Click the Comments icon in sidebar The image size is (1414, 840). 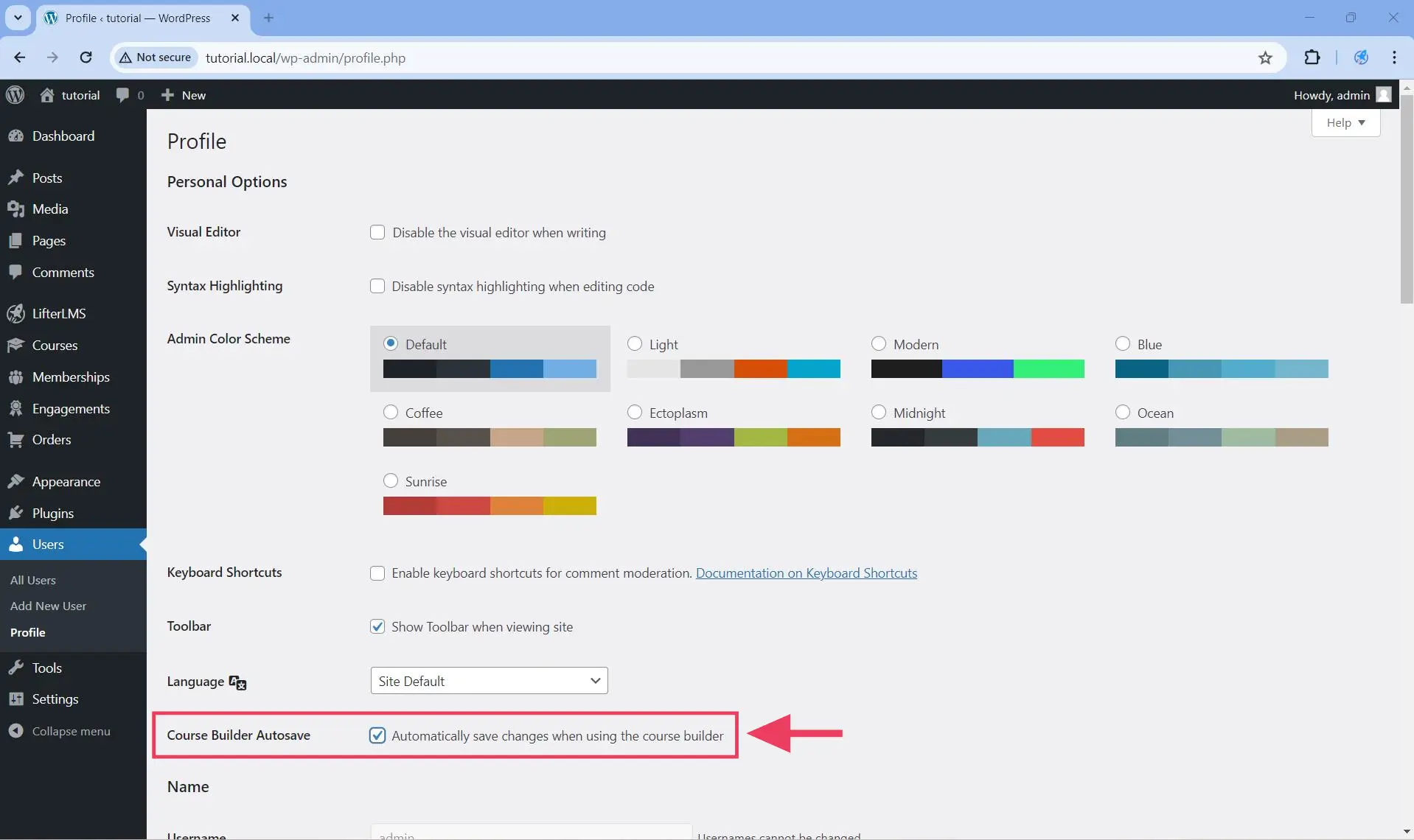point(15,272)
